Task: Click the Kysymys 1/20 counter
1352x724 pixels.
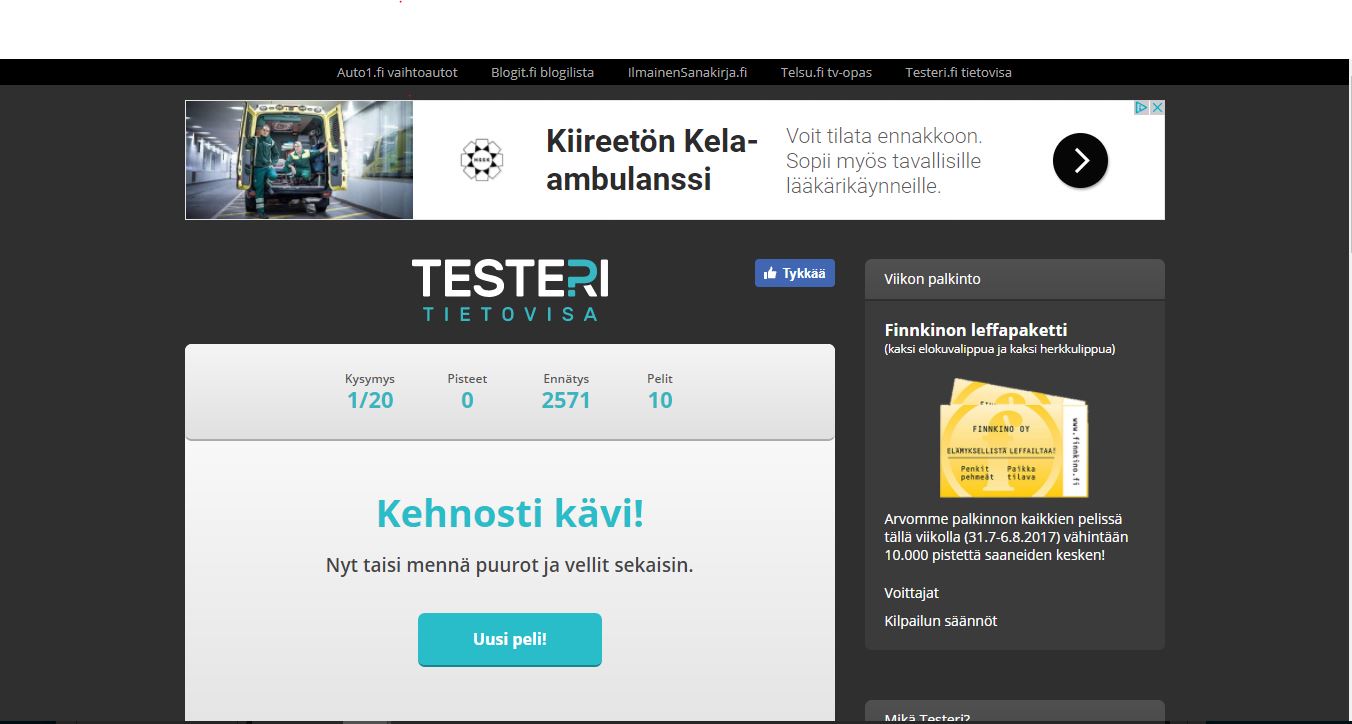Action: click(370, 392)
